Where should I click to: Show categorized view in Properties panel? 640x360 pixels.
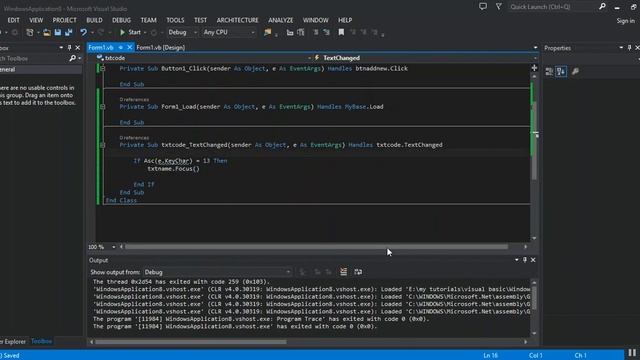point(549,71)
